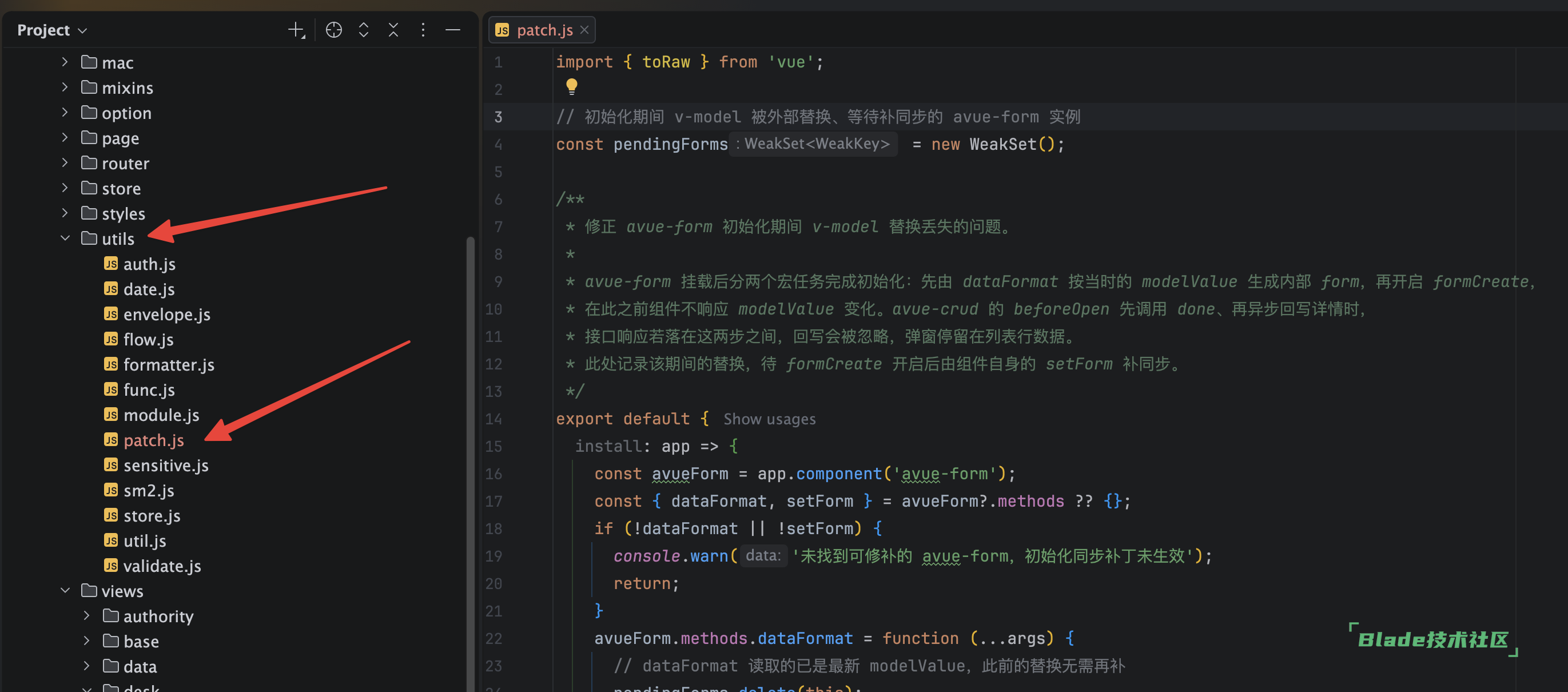
Task: Collapse the views folder
Action: coord(65,590)
